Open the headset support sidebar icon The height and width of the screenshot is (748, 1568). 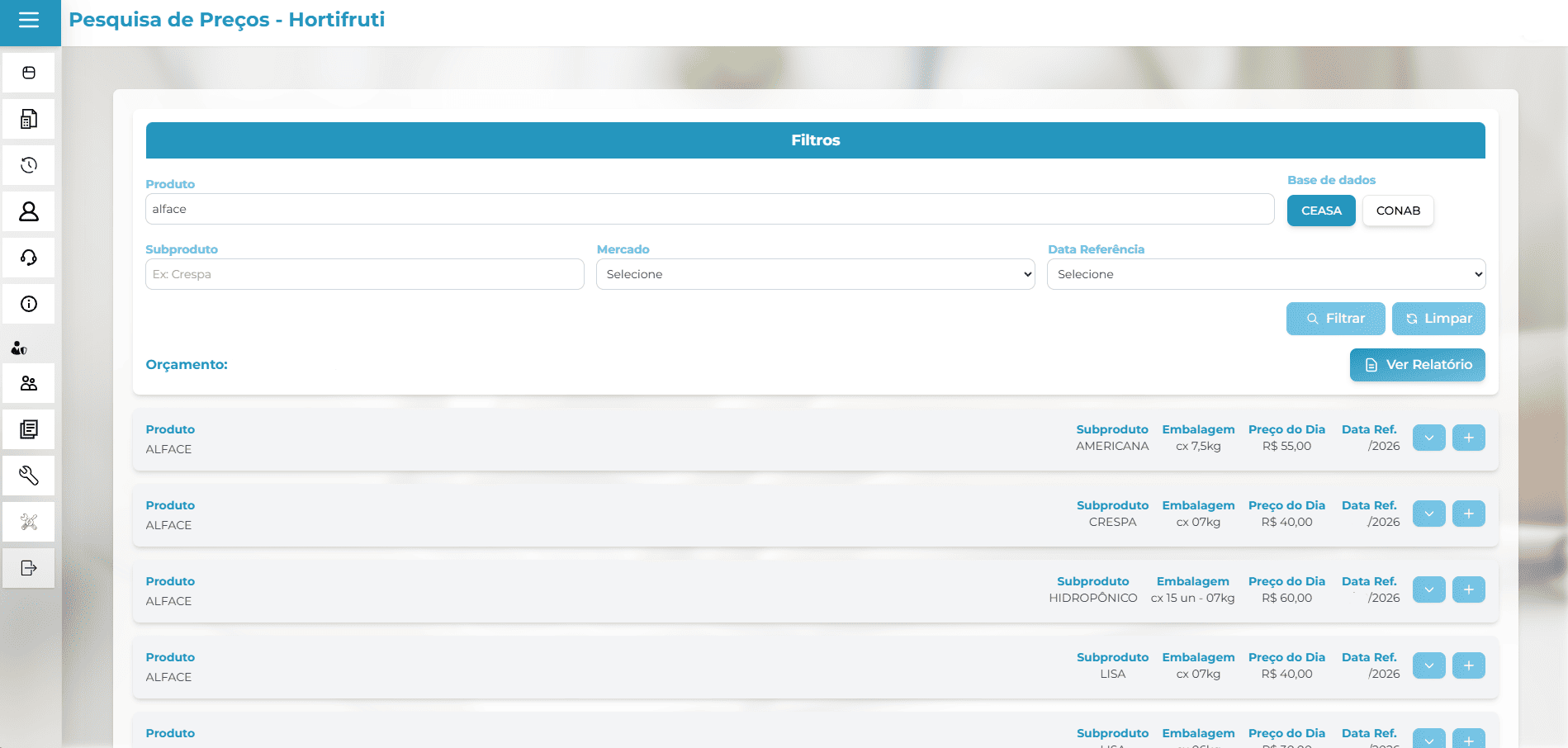(x=29, y=258)
